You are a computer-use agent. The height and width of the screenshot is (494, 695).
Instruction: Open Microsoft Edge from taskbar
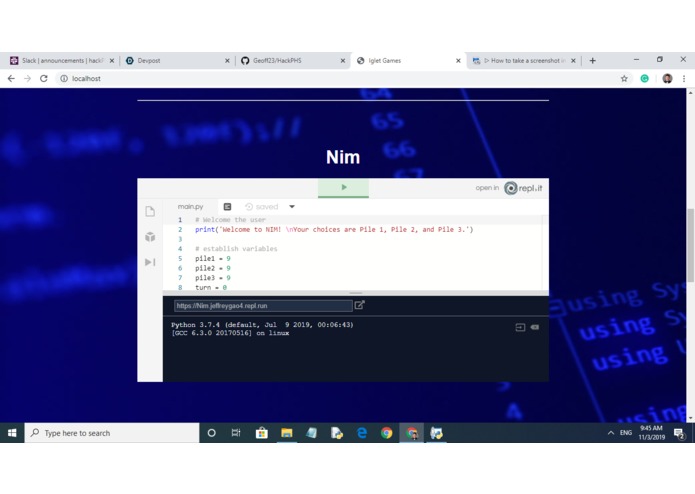(x=362, y=433)
